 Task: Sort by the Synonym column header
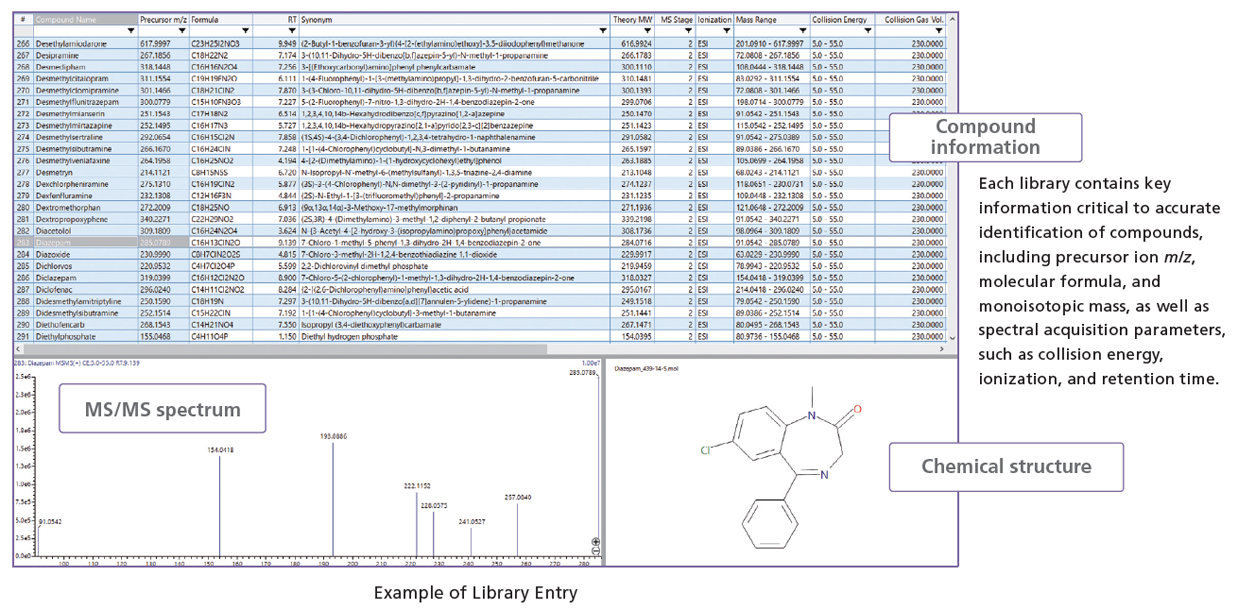tap(454, 19)
